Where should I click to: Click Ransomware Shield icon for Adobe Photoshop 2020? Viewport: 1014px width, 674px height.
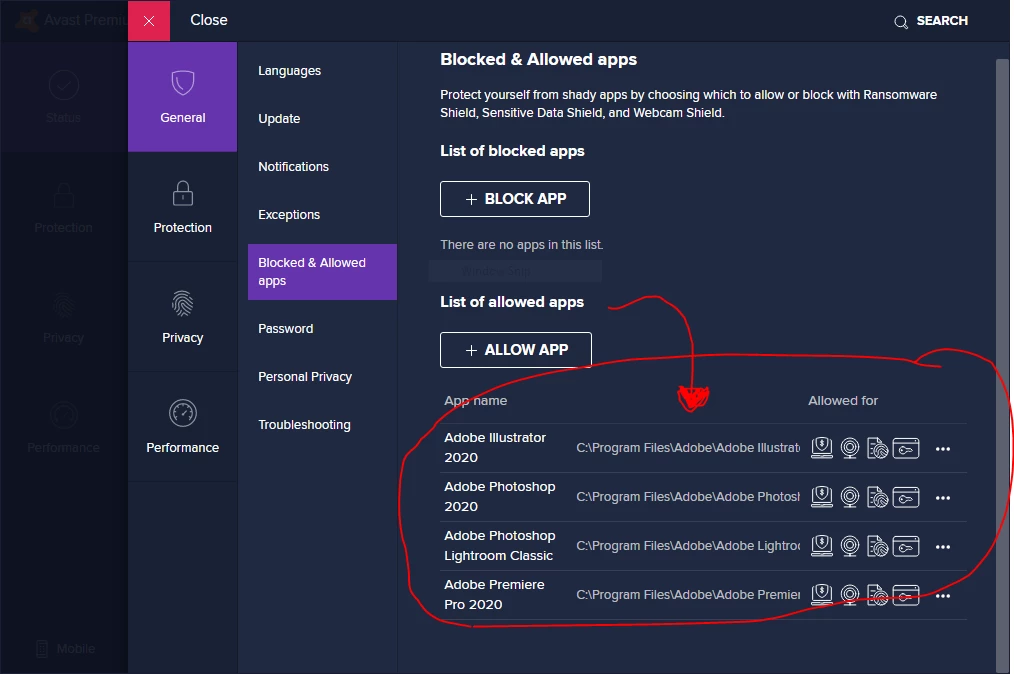(x=822, y=497)
